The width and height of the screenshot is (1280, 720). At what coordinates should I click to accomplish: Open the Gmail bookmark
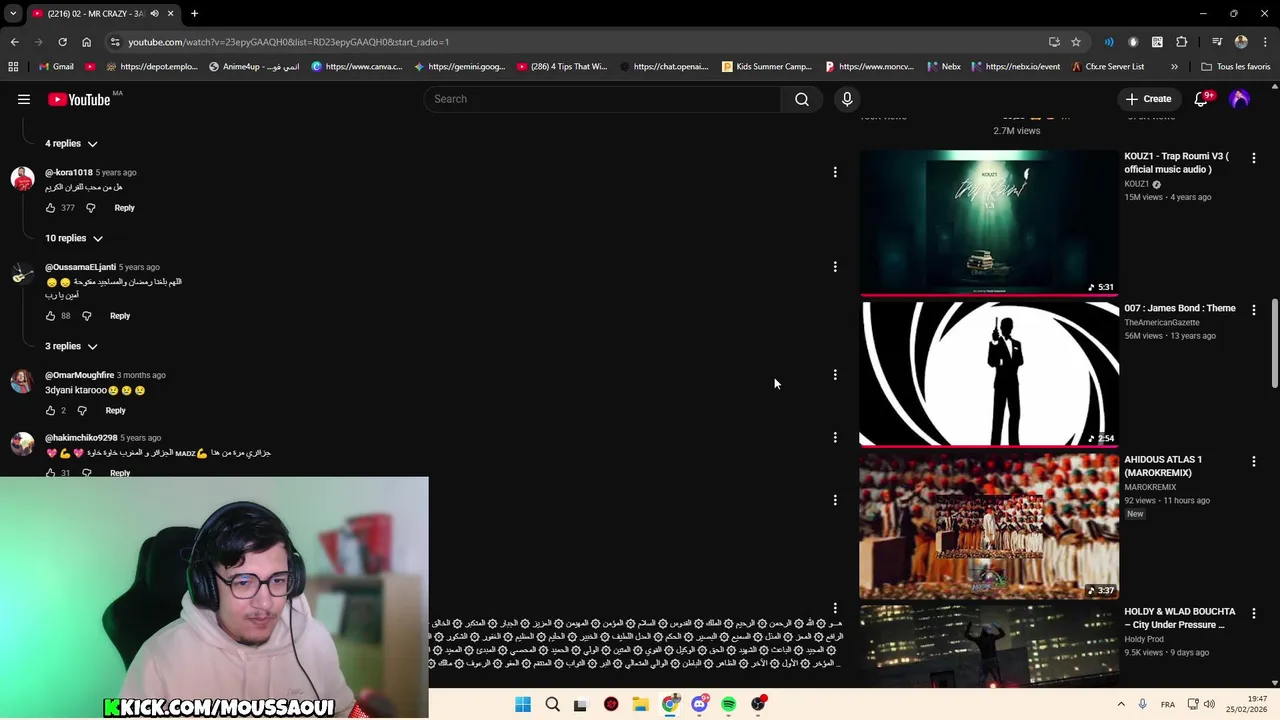56,67
